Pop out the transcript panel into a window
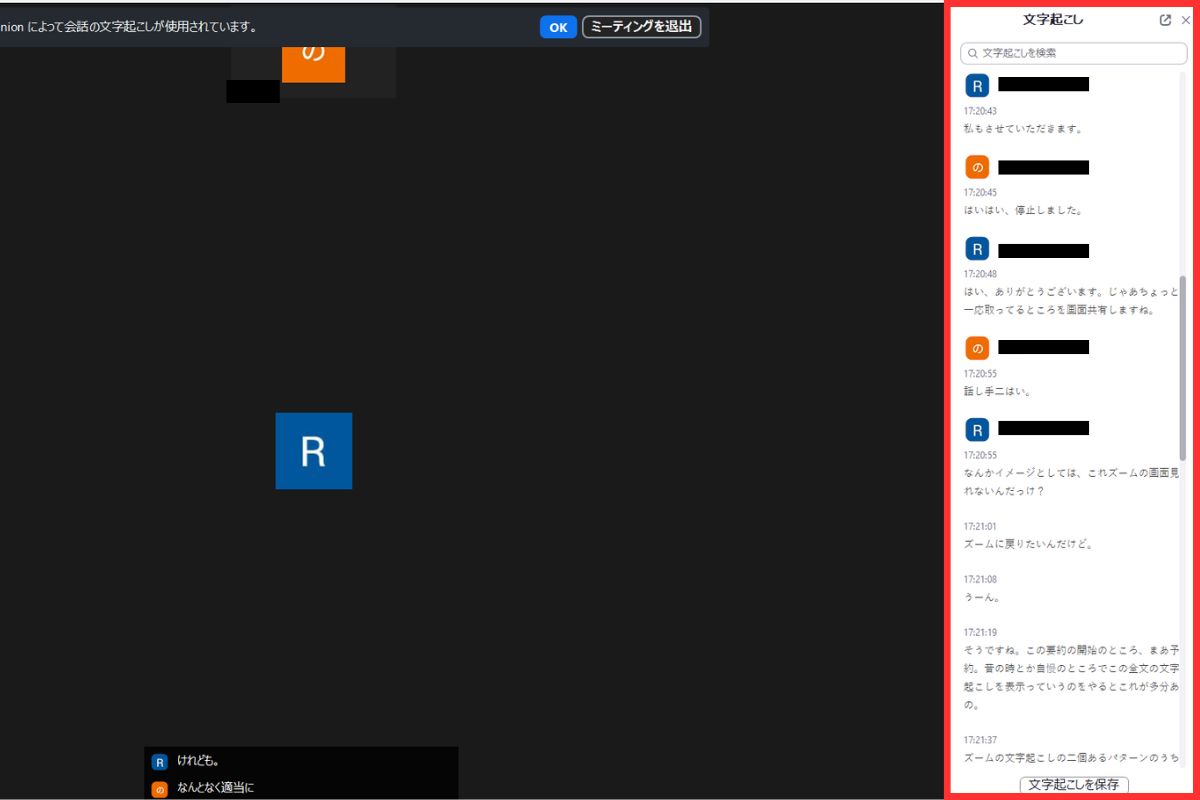Screen dimensions: 1200x800 click(1165, 20)
